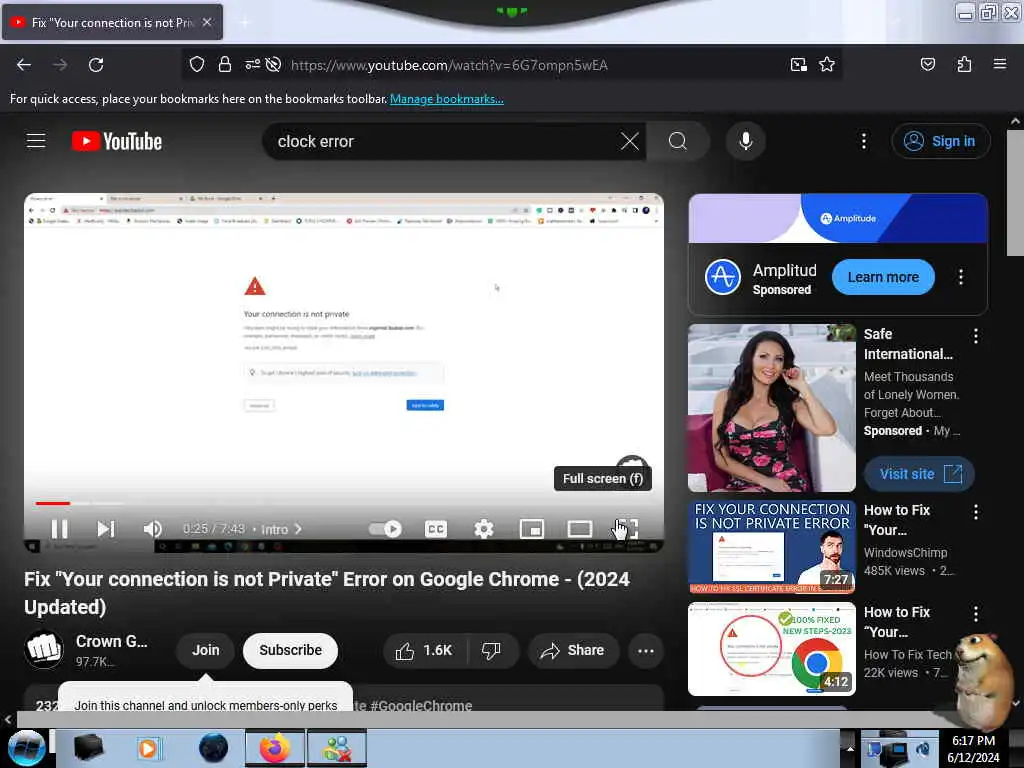This screenshot has height=768, width=1024.
Task: Expand the Intro chapter chevron
Action: pyautogui.click(x=298, y=529)
